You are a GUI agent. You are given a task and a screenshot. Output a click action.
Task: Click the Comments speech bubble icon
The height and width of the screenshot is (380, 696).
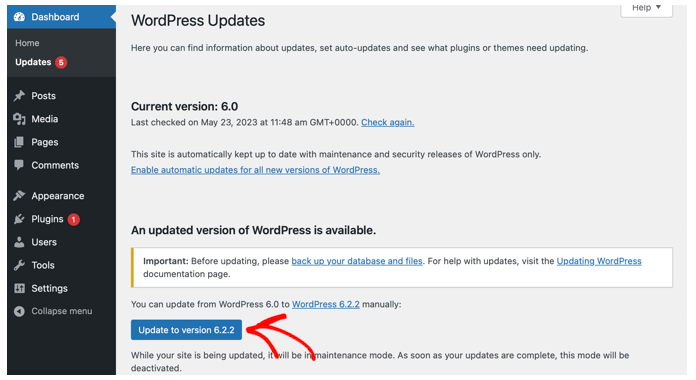click(x=19, y=165)
